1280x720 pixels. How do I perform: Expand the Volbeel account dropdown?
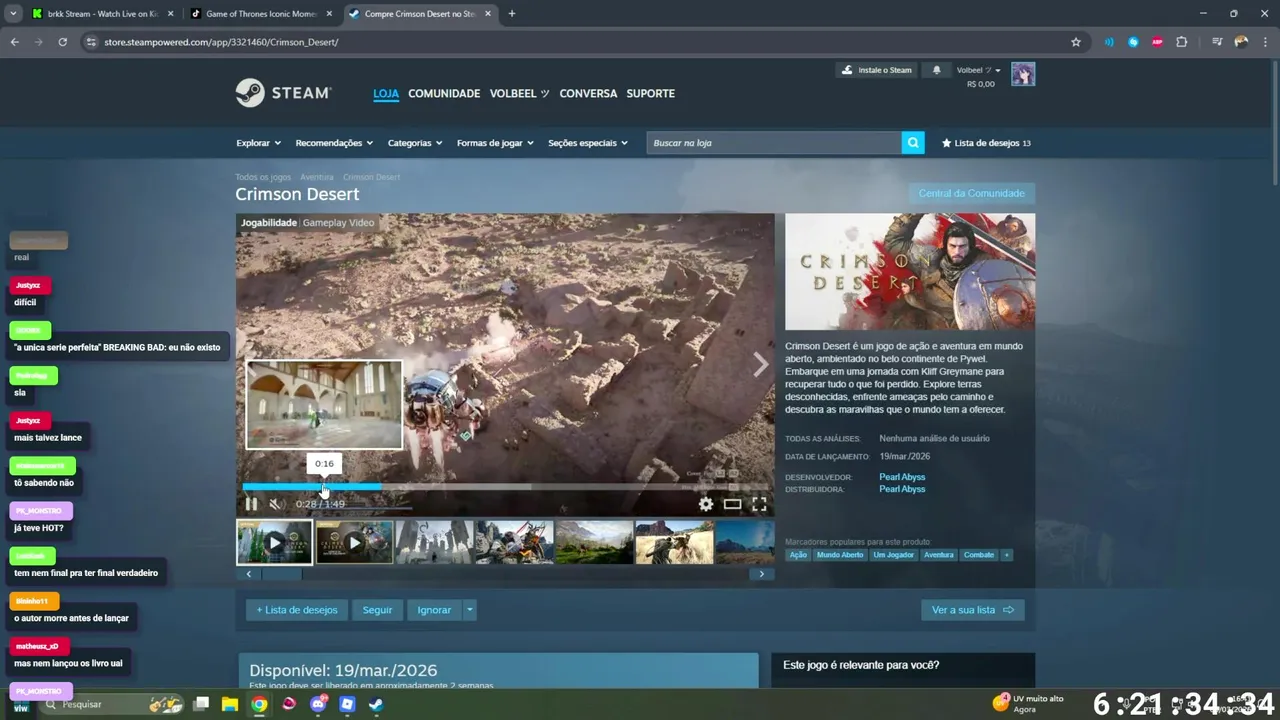point(978,70)
